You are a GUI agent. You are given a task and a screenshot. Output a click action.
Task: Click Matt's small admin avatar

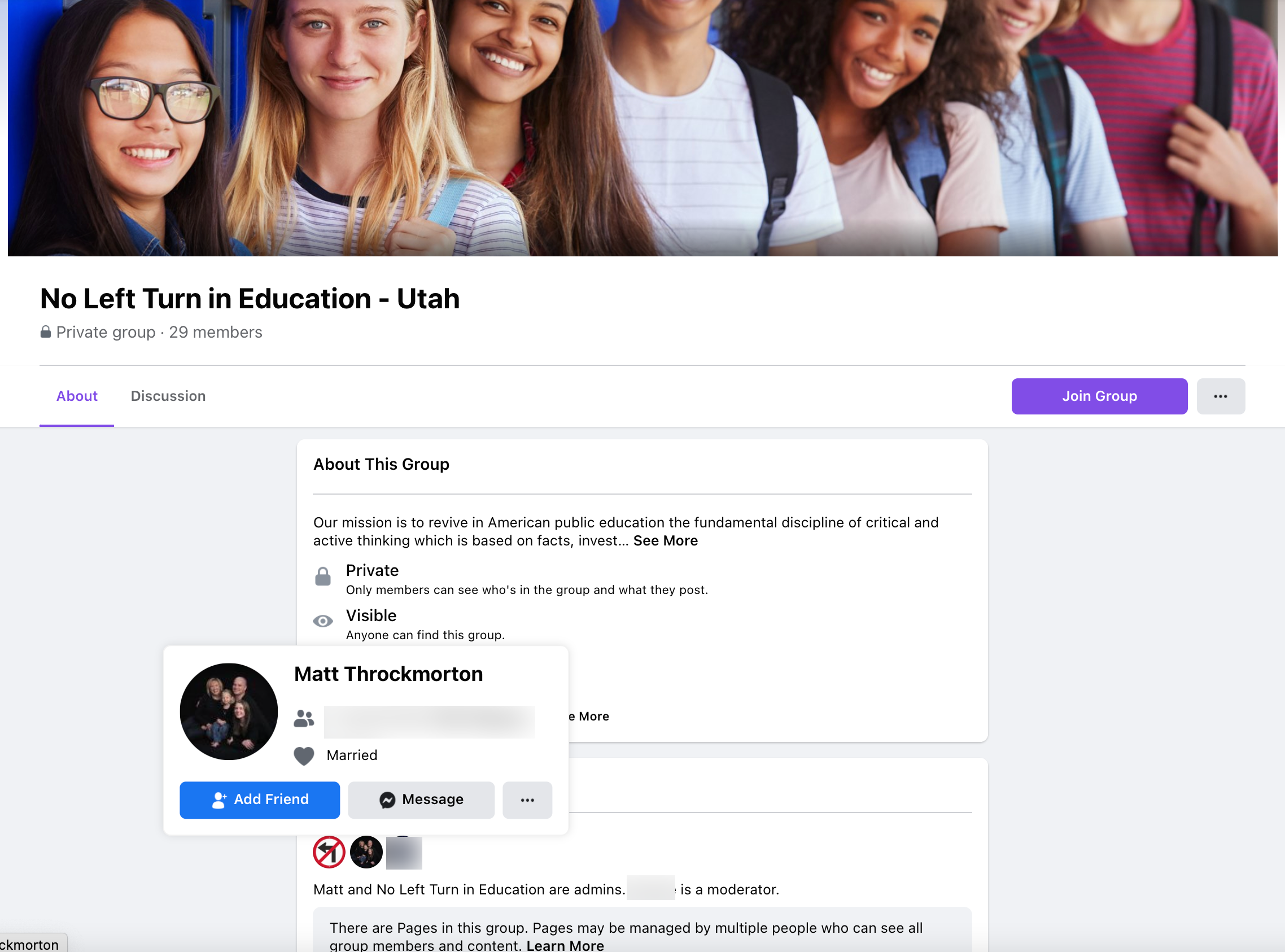click(366, 852)
